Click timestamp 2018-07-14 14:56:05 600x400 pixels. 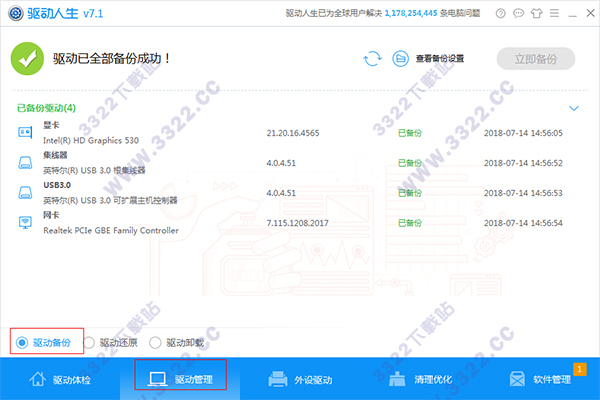tap(523, 133)
